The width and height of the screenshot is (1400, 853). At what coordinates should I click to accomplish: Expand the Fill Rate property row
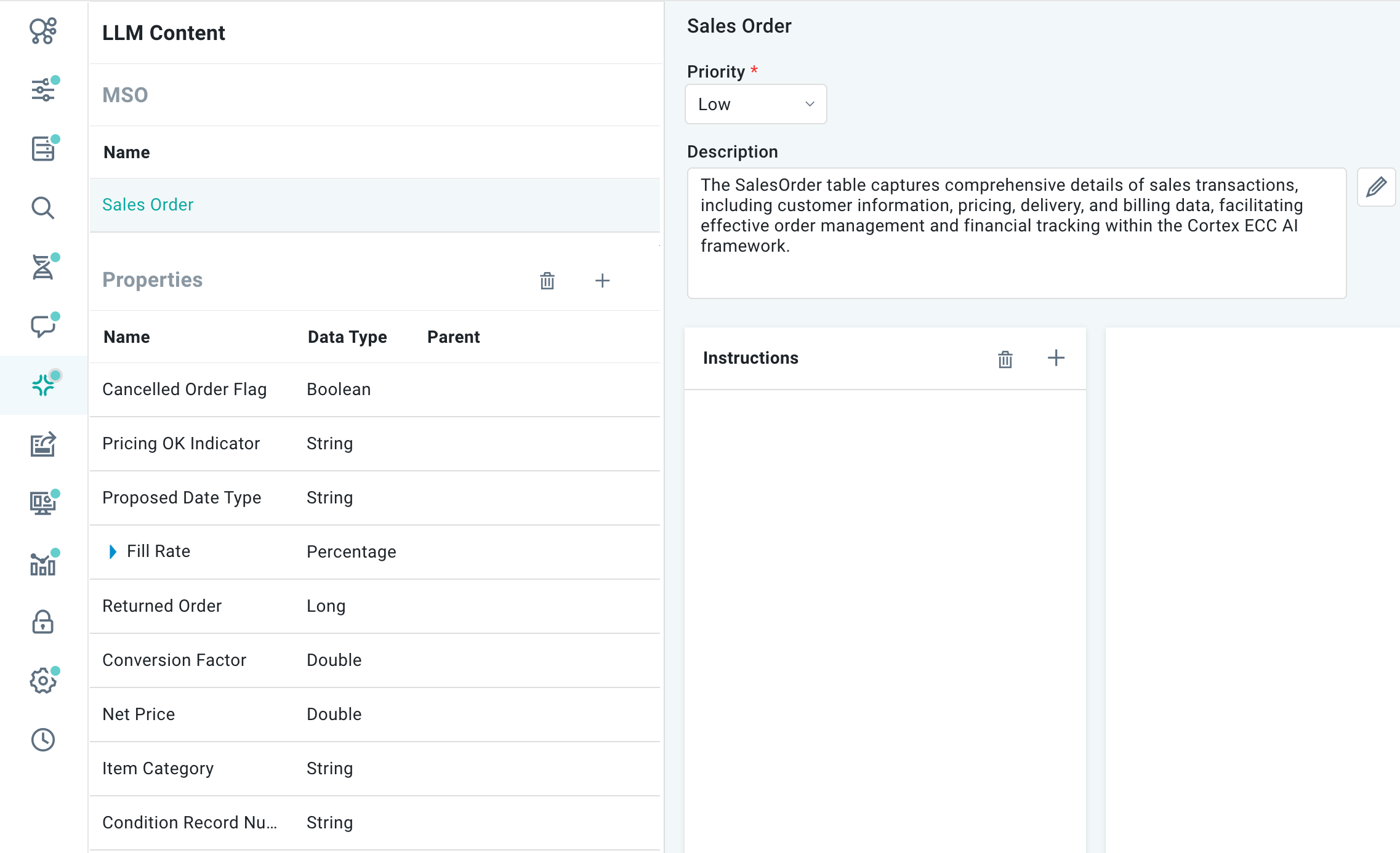113,551
